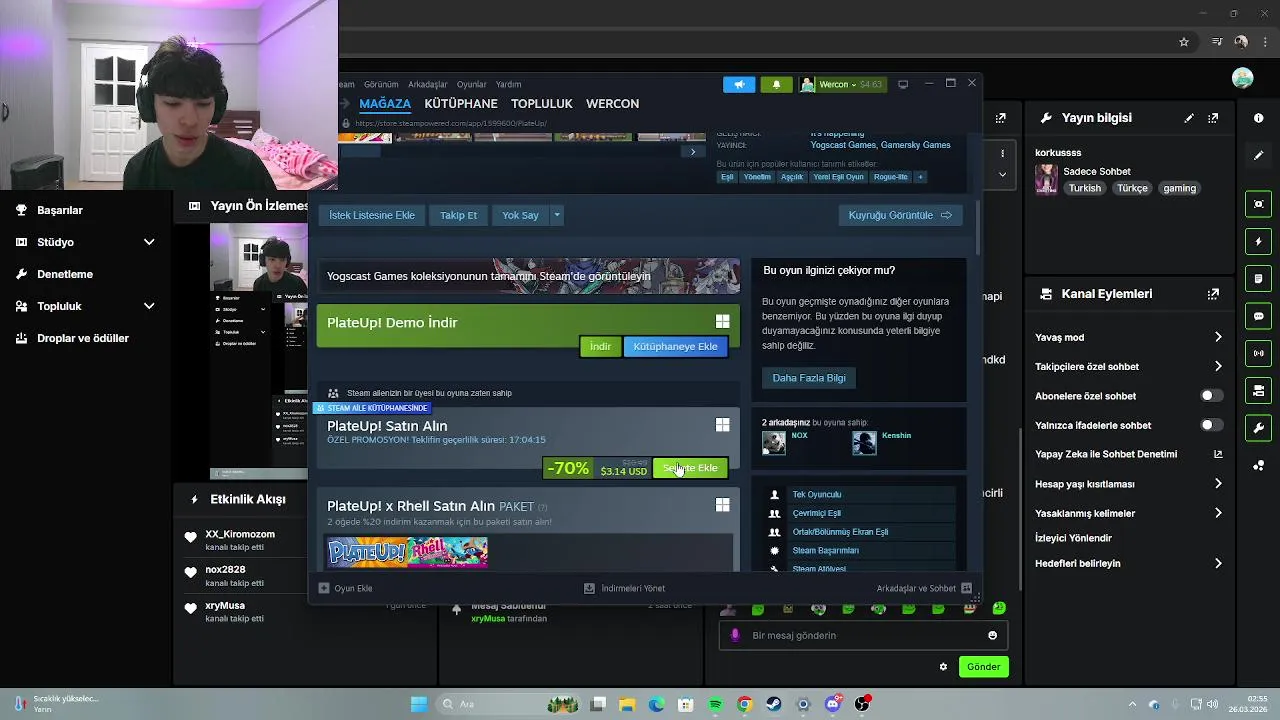Click chat identity microphone badge icon

[x=735, y=635]
